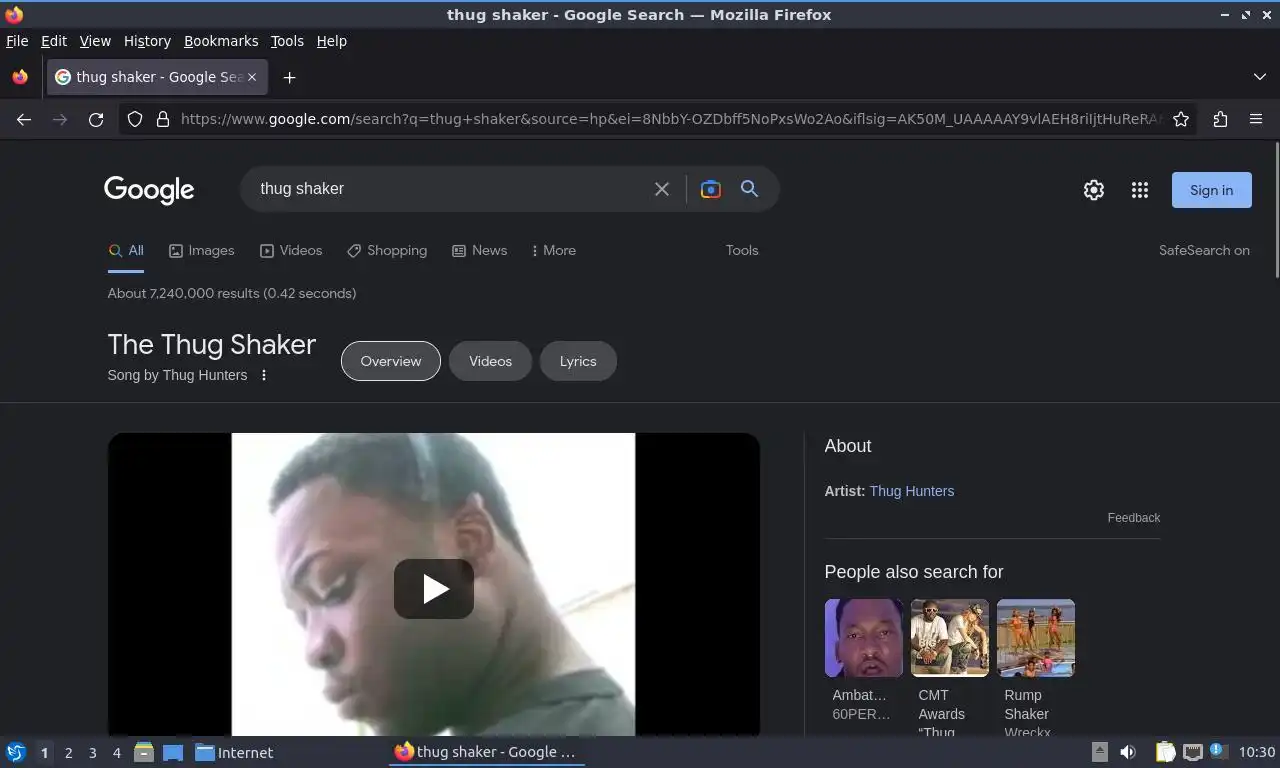This screenshot has width=1280, height=768.
Task: Open the File menu
Action: (17, 41)
